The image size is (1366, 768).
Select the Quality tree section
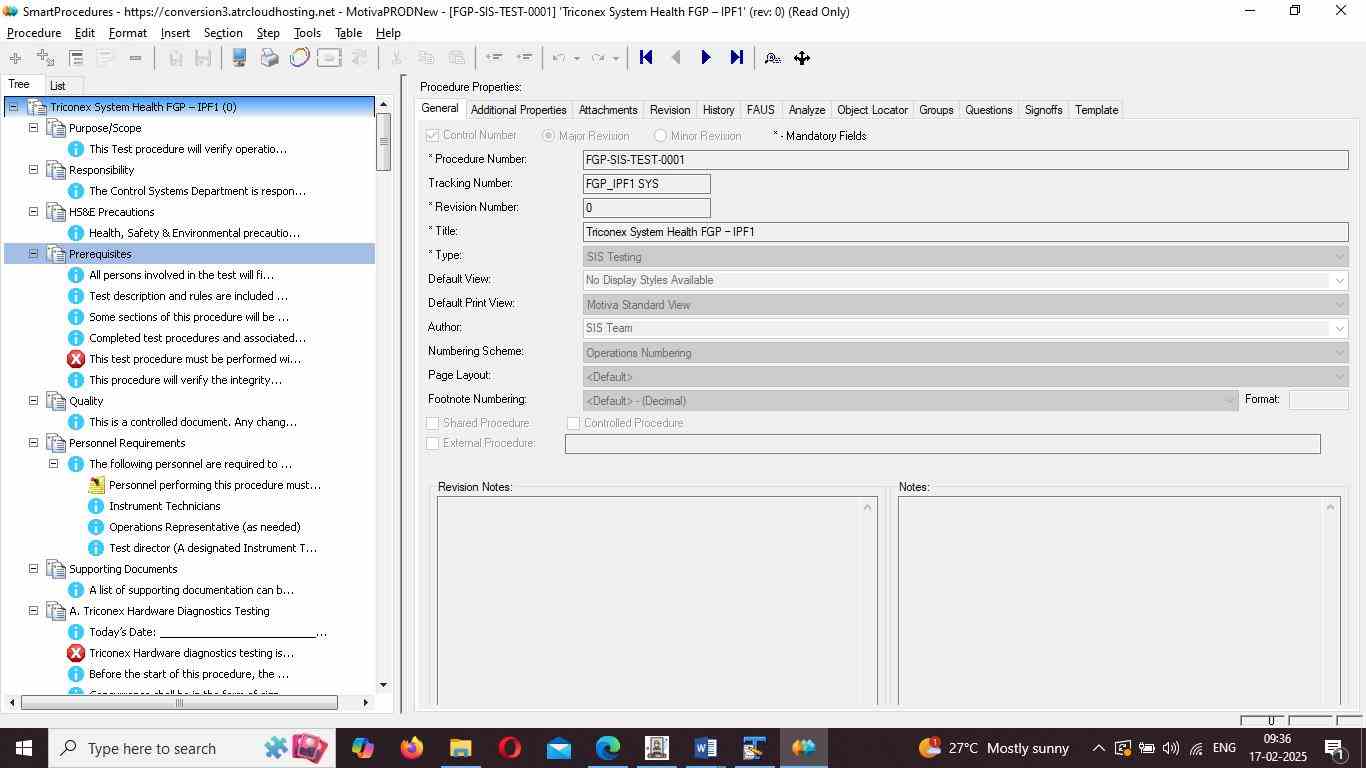pyautogui.click(x=86, y=401)
